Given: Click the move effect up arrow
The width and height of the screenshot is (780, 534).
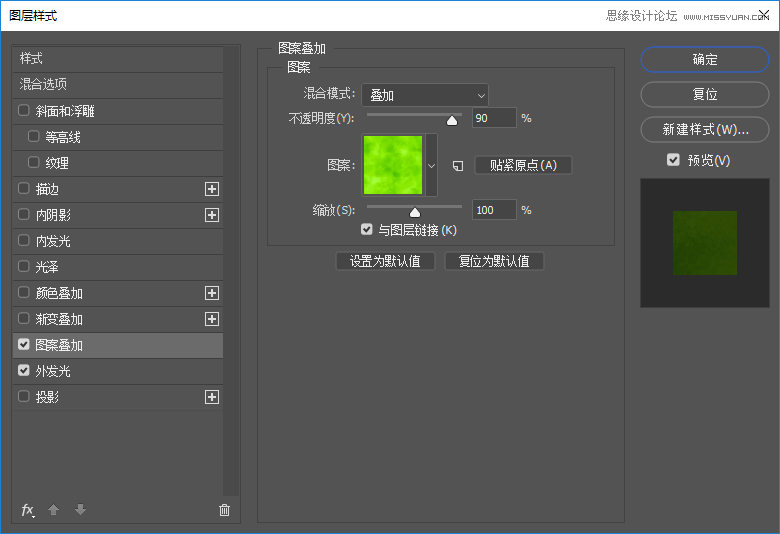Looking at the screenshot, I should pyautogui.click(x=53, y=510).
